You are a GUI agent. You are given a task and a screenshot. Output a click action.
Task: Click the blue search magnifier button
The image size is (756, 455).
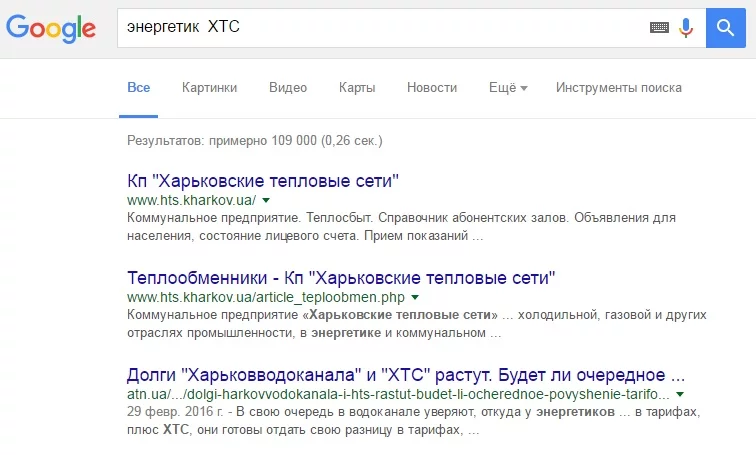tap(726, 28)
